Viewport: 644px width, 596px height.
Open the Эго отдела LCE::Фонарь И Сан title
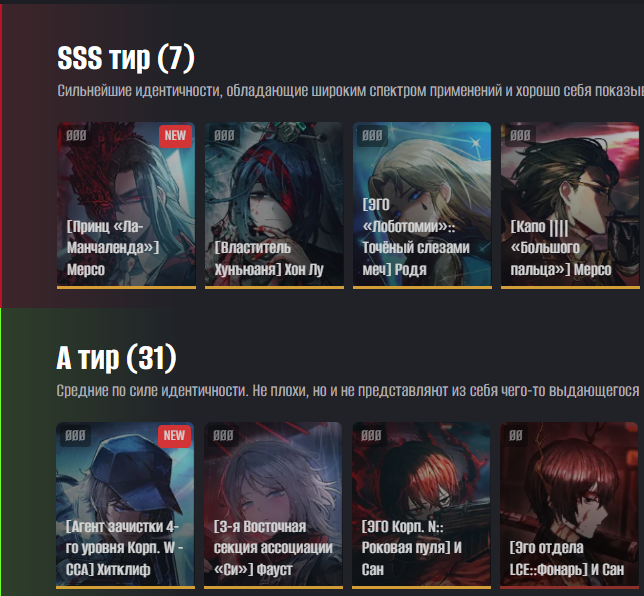(567, 559)
